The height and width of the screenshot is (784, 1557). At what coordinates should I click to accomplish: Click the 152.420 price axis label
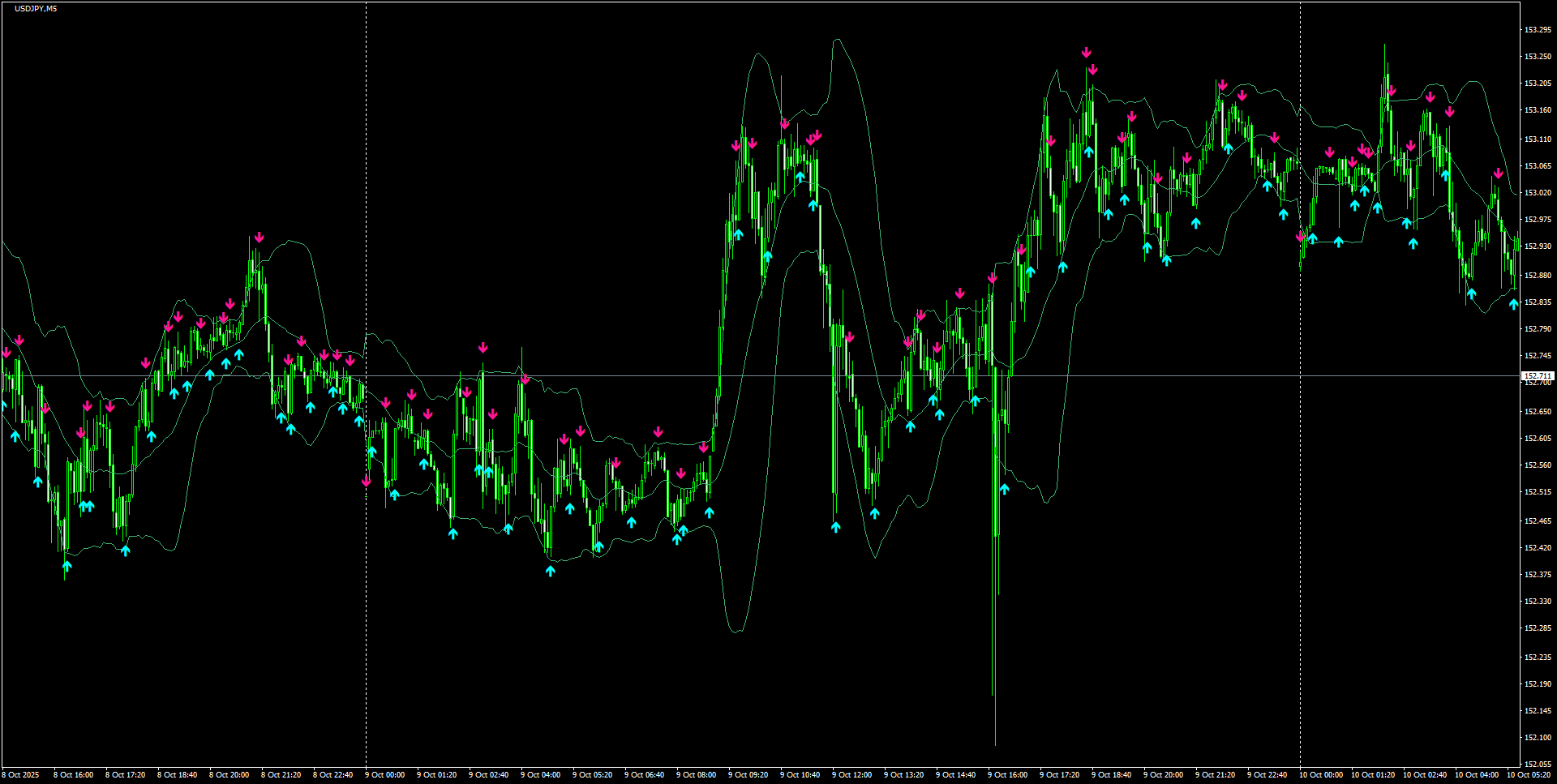pos(1538,548)
